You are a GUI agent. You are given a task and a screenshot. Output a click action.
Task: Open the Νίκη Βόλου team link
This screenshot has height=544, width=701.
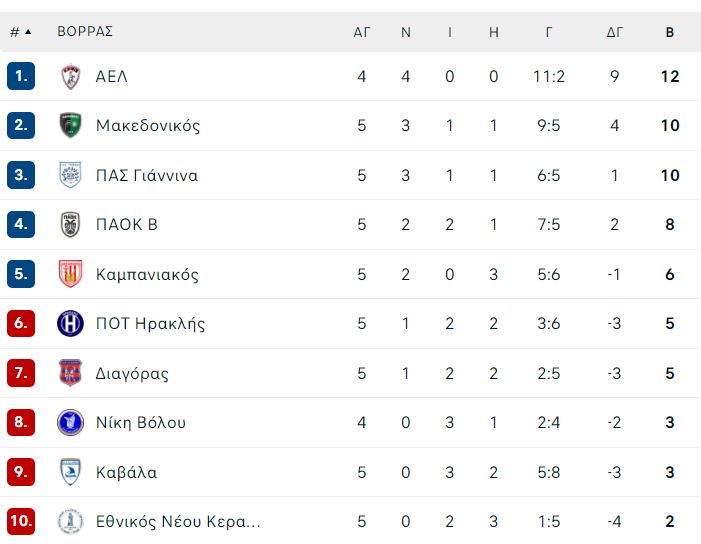coord(141,422)
